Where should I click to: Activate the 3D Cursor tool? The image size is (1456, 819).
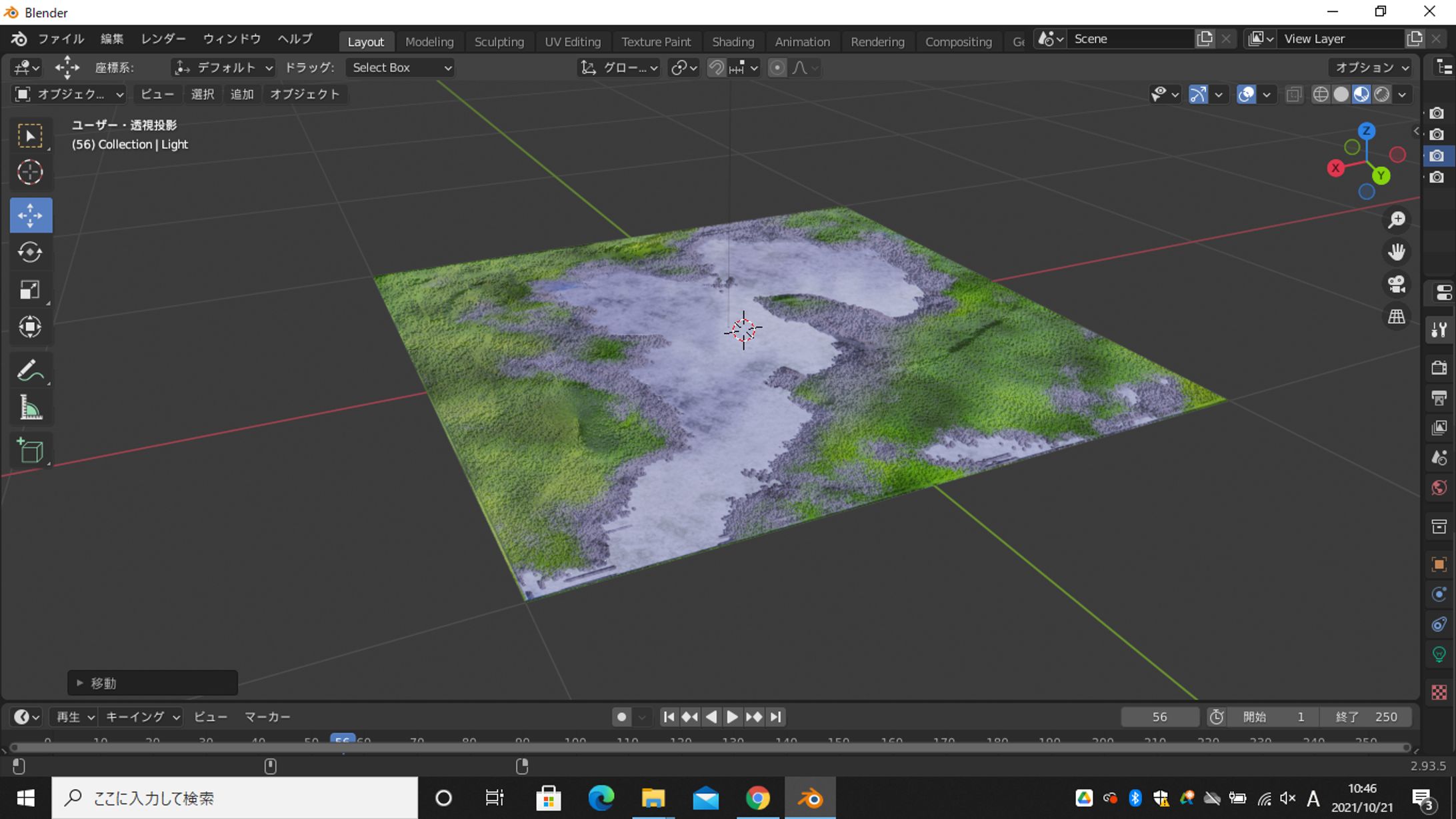30,173
